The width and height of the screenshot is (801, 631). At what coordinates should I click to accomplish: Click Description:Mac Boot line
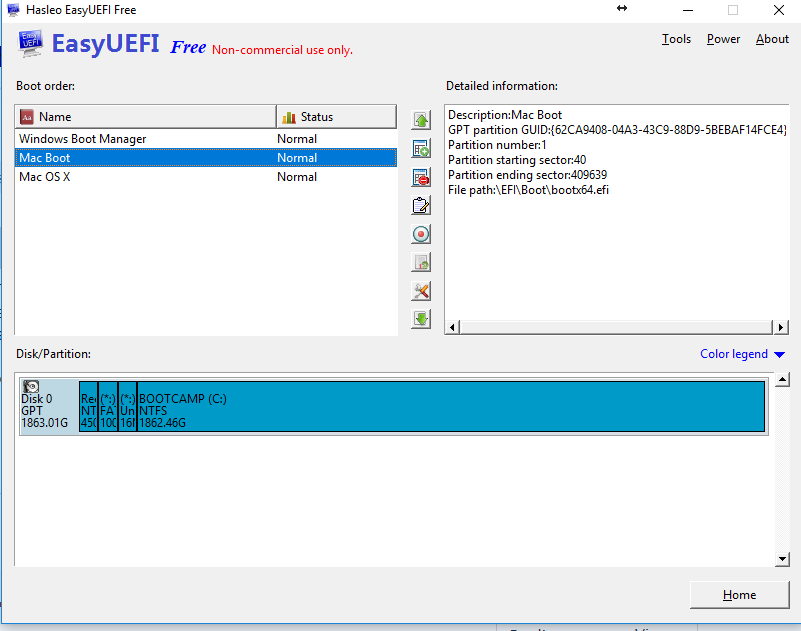click(x=505, y=115)
